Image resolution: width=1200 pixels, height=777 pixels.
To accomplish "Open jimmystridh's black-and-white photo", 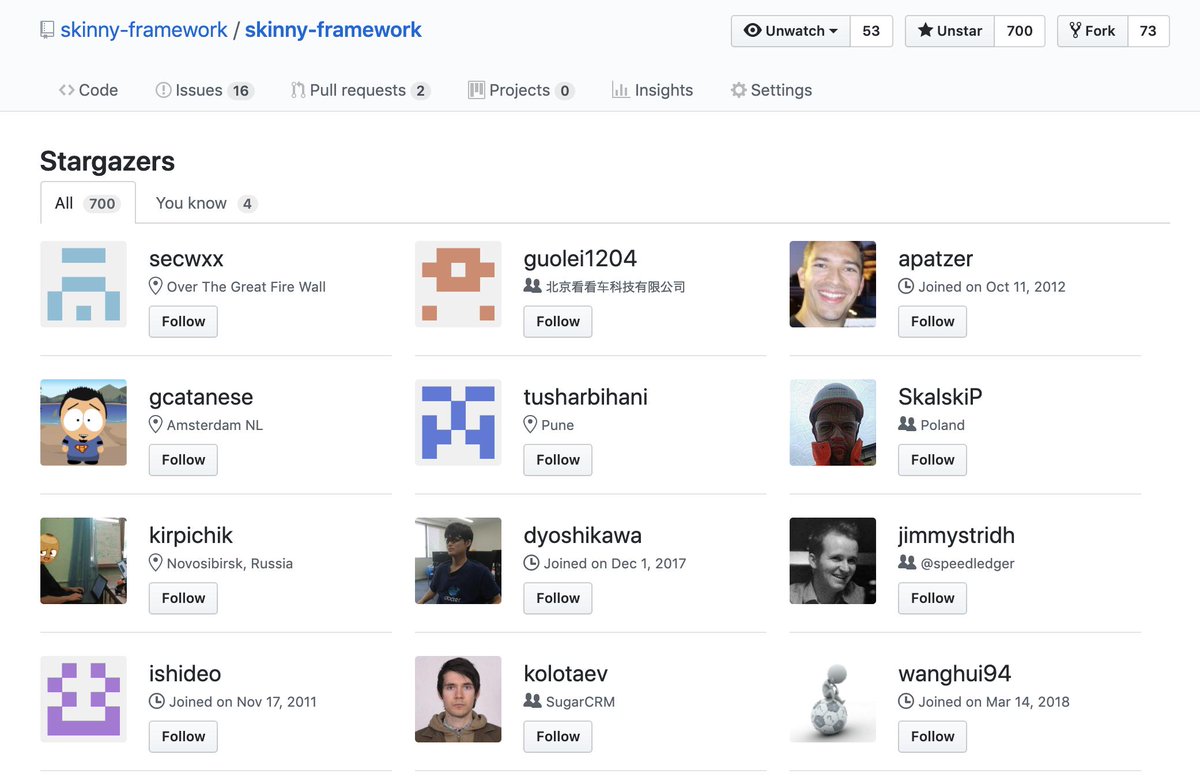I will 833,561.
